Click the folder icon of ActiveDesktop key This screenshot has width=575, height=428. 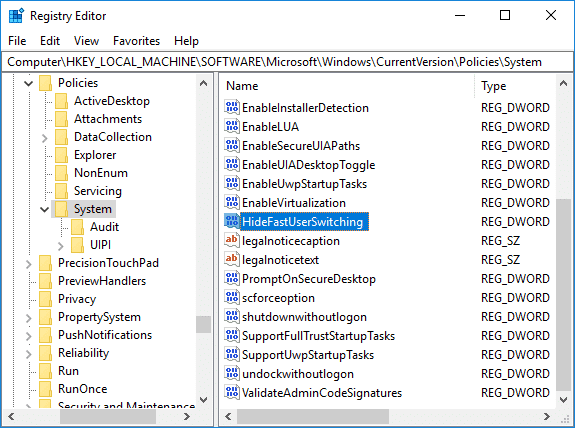click(x=61, y=101)
